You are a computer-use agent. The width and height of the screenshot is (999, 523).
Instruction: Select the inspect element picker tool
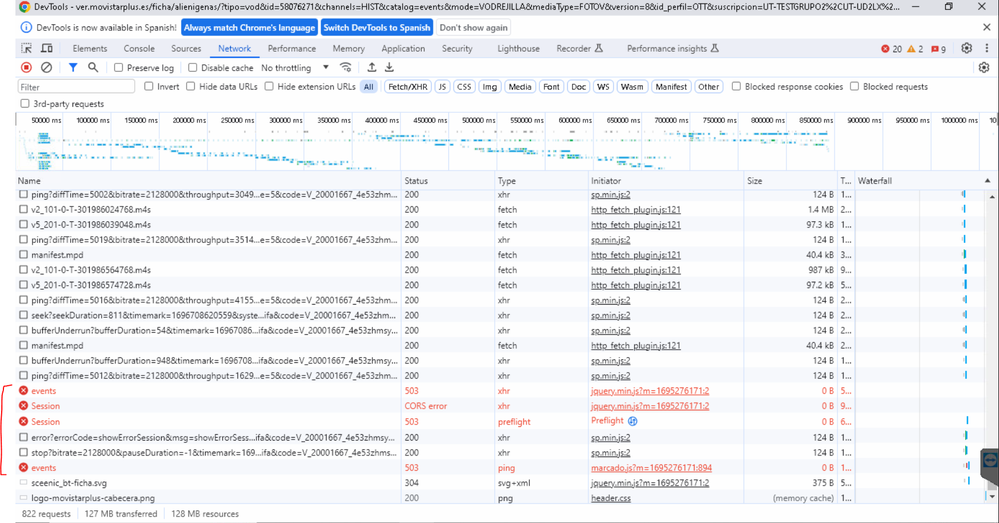(28, 48)
